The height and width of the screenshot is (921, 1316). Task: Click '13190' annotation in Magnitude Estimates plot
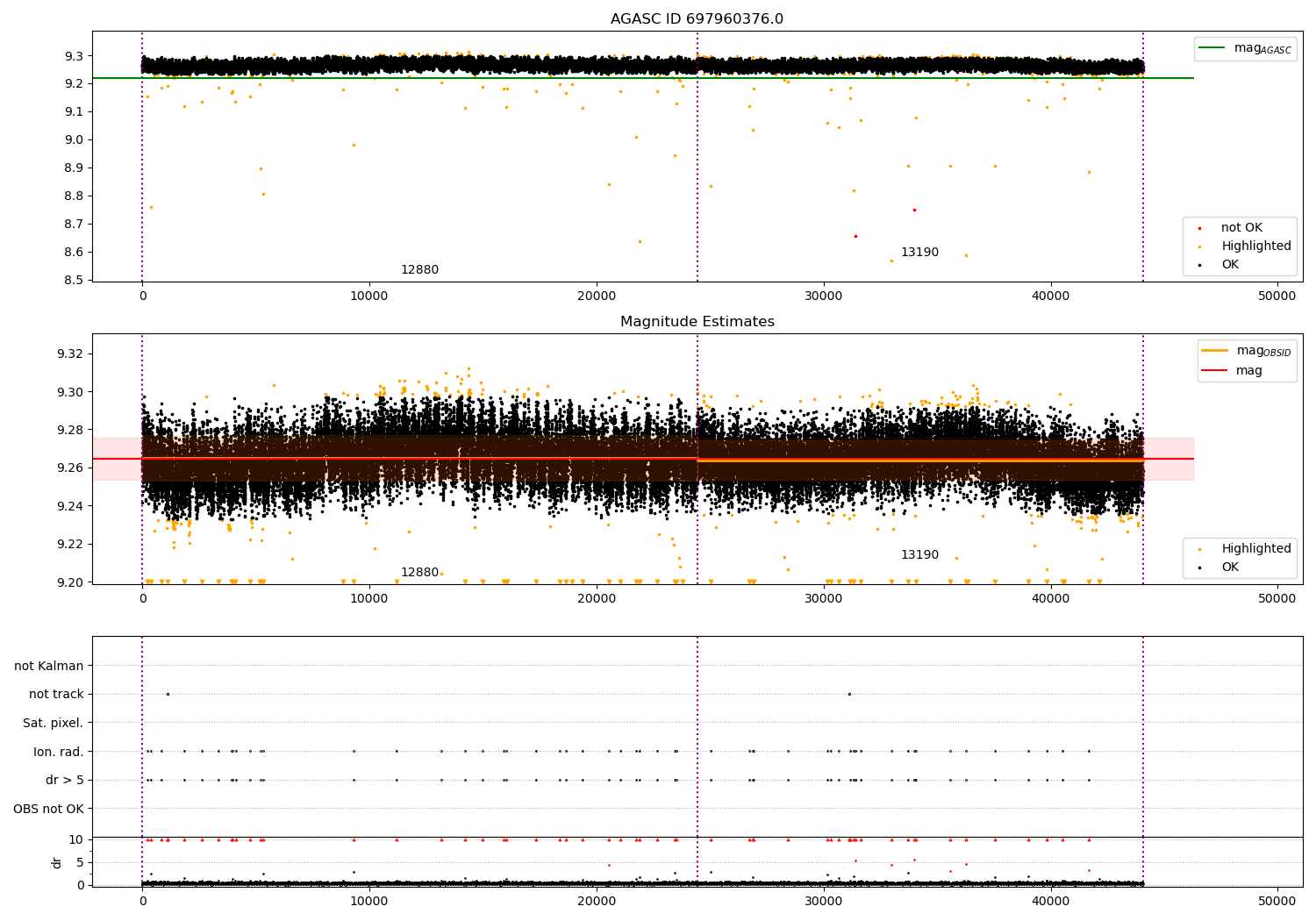(x=919, y=555)
